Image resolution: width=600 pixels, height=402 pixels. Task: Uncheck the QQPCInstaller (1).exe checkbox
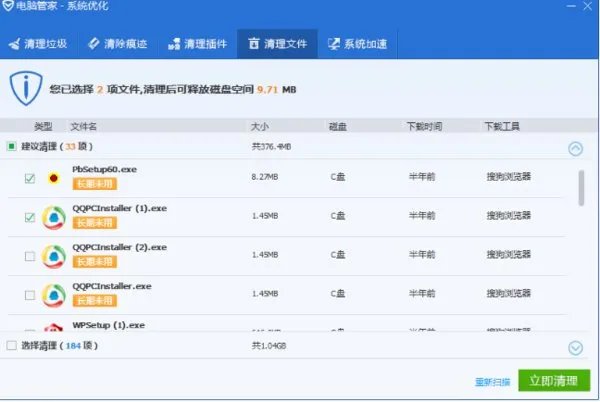[x=29, y=217]
